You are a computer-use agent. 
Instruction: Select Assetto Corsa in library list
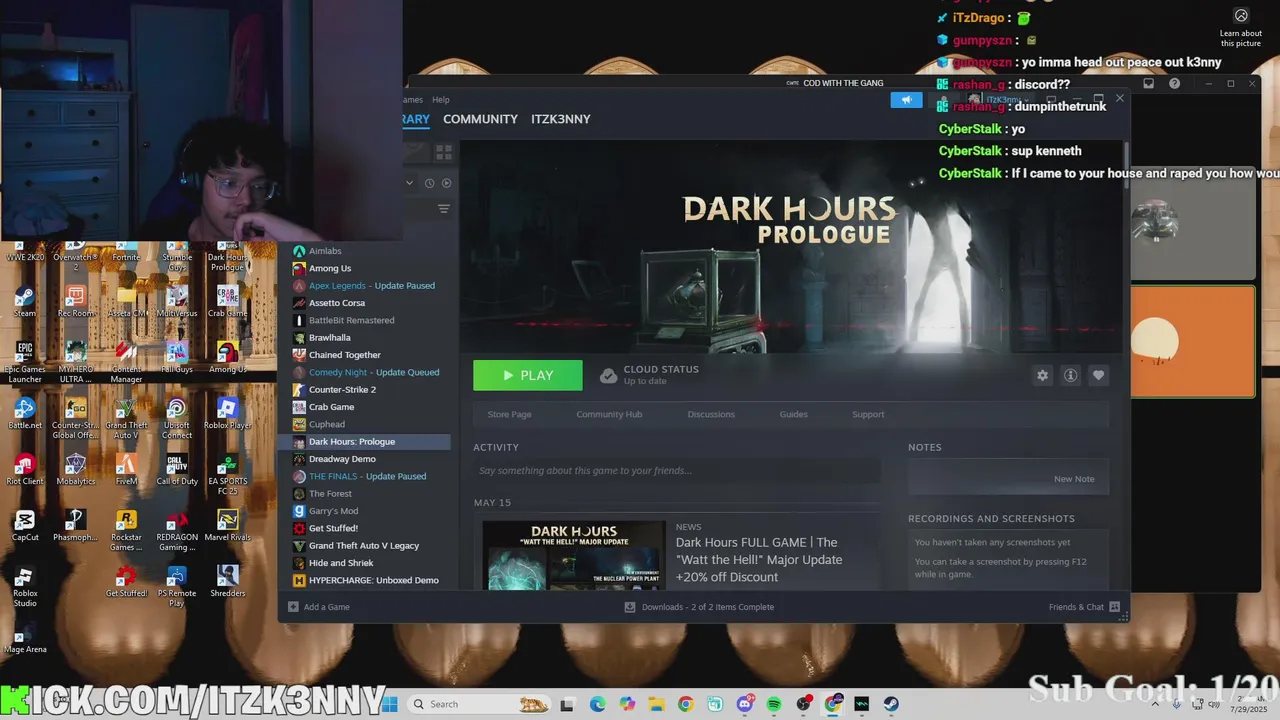click(336, 303)
